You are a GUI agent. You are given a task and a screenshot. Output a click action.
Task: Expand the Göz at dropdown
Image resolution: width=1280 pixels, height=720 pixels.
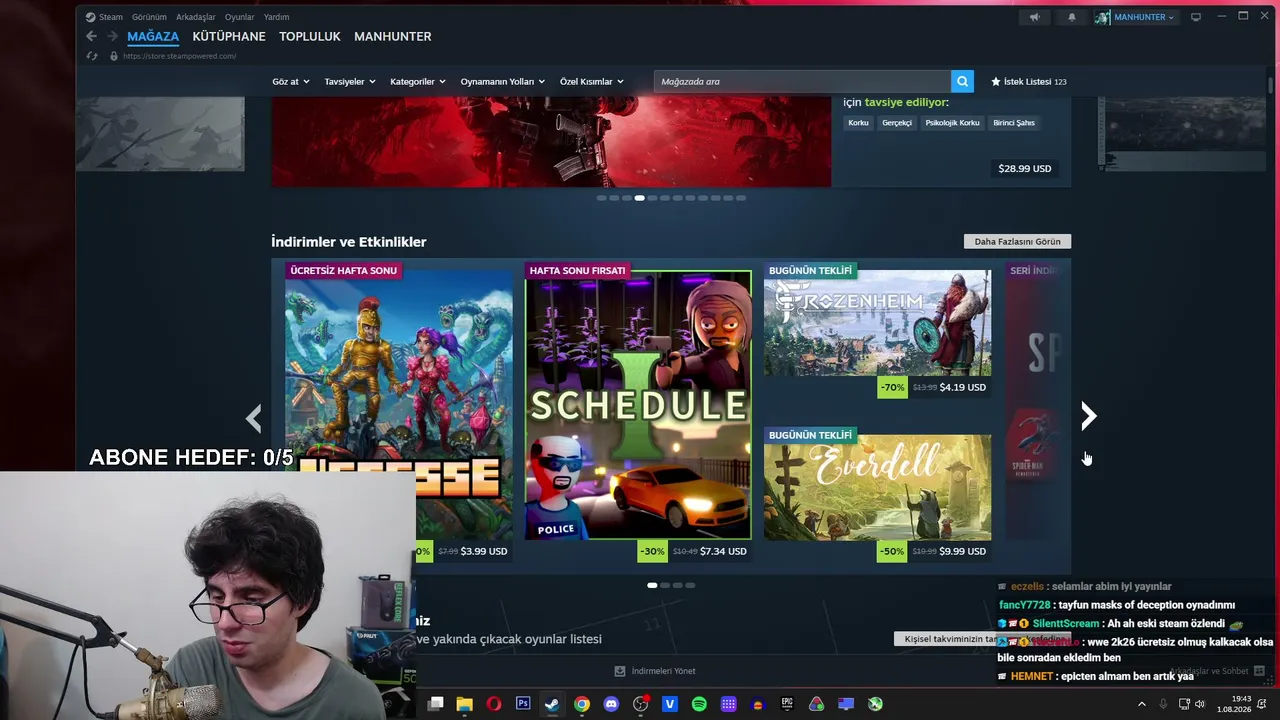pos(291,82)
